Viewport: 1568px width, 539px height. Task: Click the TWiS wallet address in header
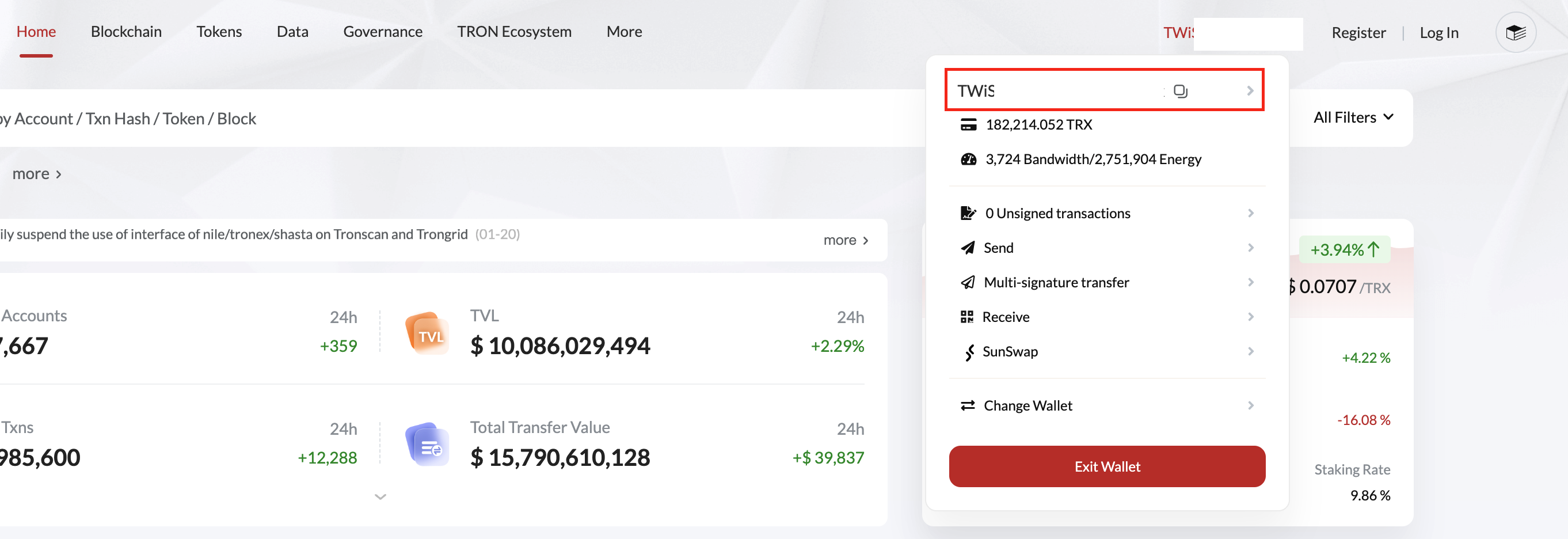click(1179, 33)
